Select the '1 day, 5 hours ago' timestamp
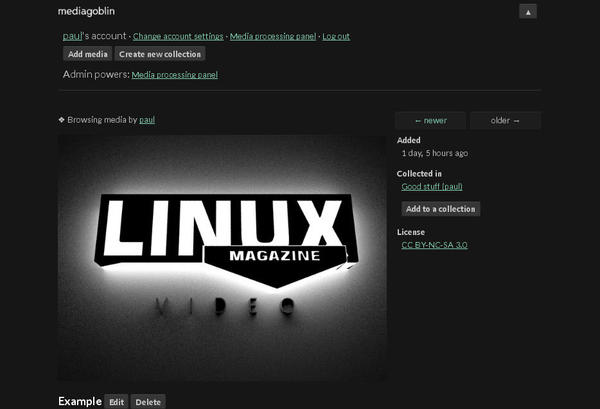Screen dimensions: 600x409 [x=435, y=153]
